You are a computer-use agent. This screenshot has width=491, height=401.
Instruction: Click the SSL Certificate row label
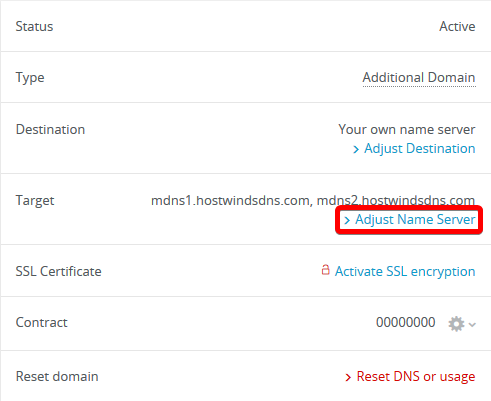58,271
